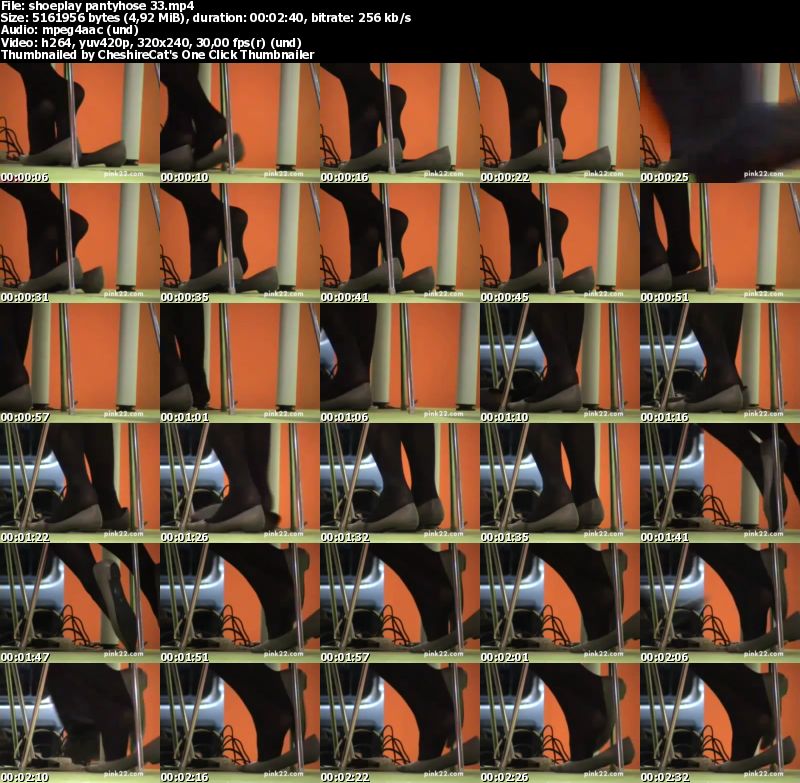Click the Thumbnailed by CheshireCat credit text

click(x=158, y=54)
